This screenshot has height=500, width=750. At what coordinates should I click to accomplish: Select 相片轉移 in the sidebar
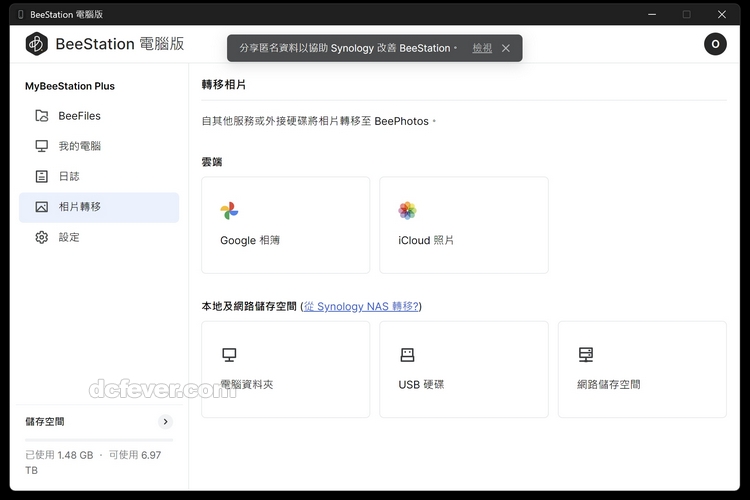[x=99, y=207]
